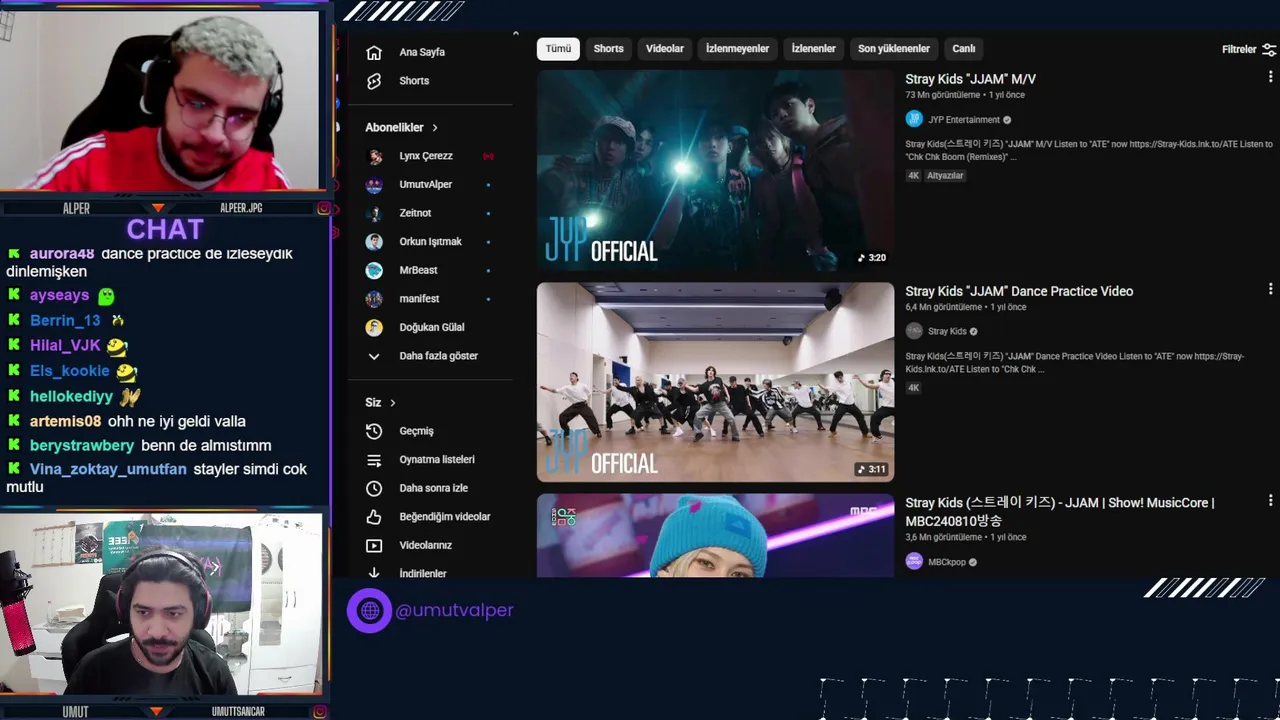The width and height of the screenshot is (1280, 720).
Task: Open the Dance Practice video thumbnail
Action: tap(715, 382)
